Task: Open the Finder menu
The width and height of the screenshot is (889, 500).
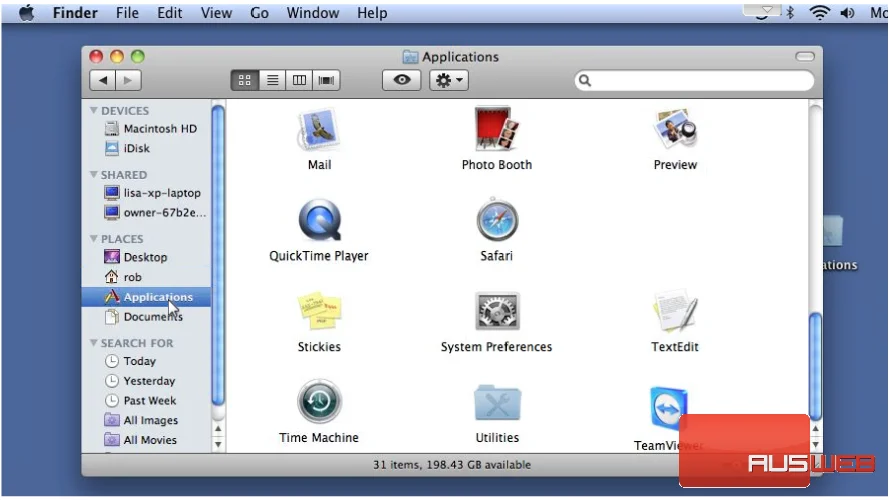Action: tap(75, 12)
